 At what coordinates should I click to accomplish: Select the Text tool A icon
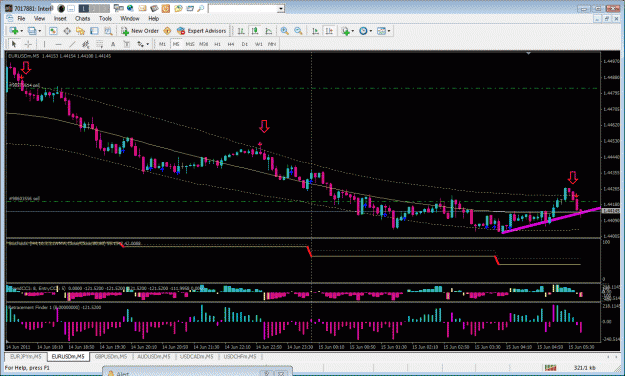pos(113,44)
